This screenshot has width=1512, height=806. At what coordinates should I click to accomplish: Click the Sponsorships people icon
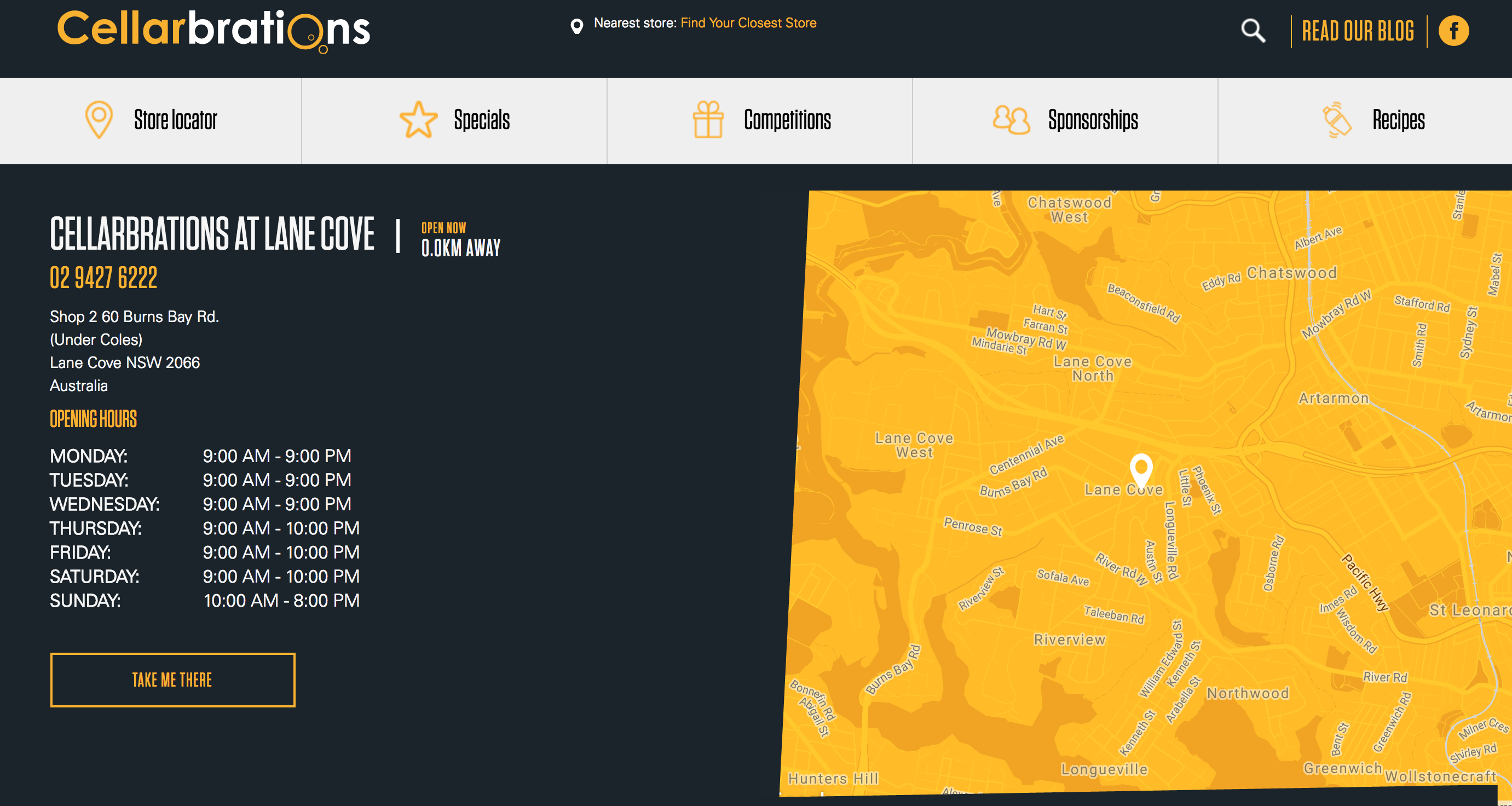[1011, 120]
